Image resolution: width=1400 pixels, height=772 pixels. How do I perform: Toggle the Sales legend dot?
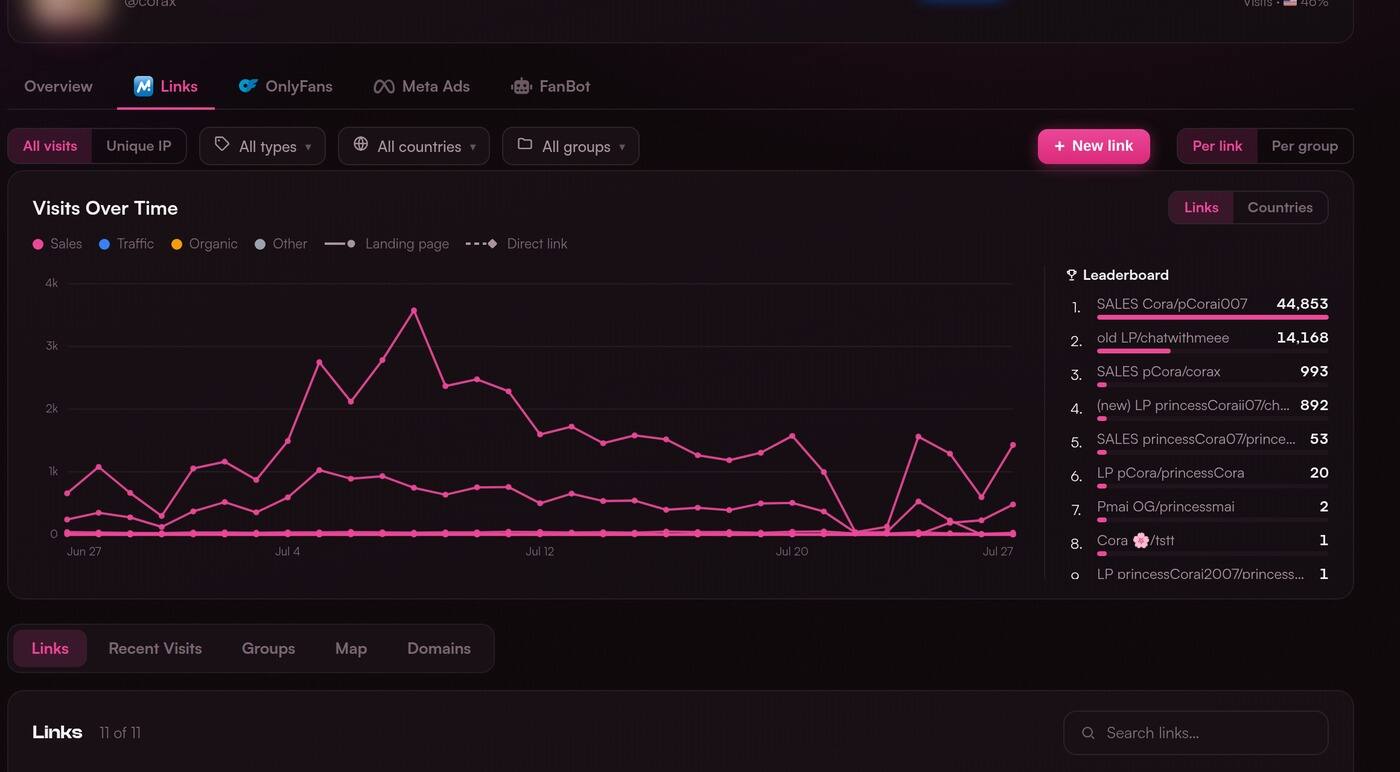[x=38, y=244]
